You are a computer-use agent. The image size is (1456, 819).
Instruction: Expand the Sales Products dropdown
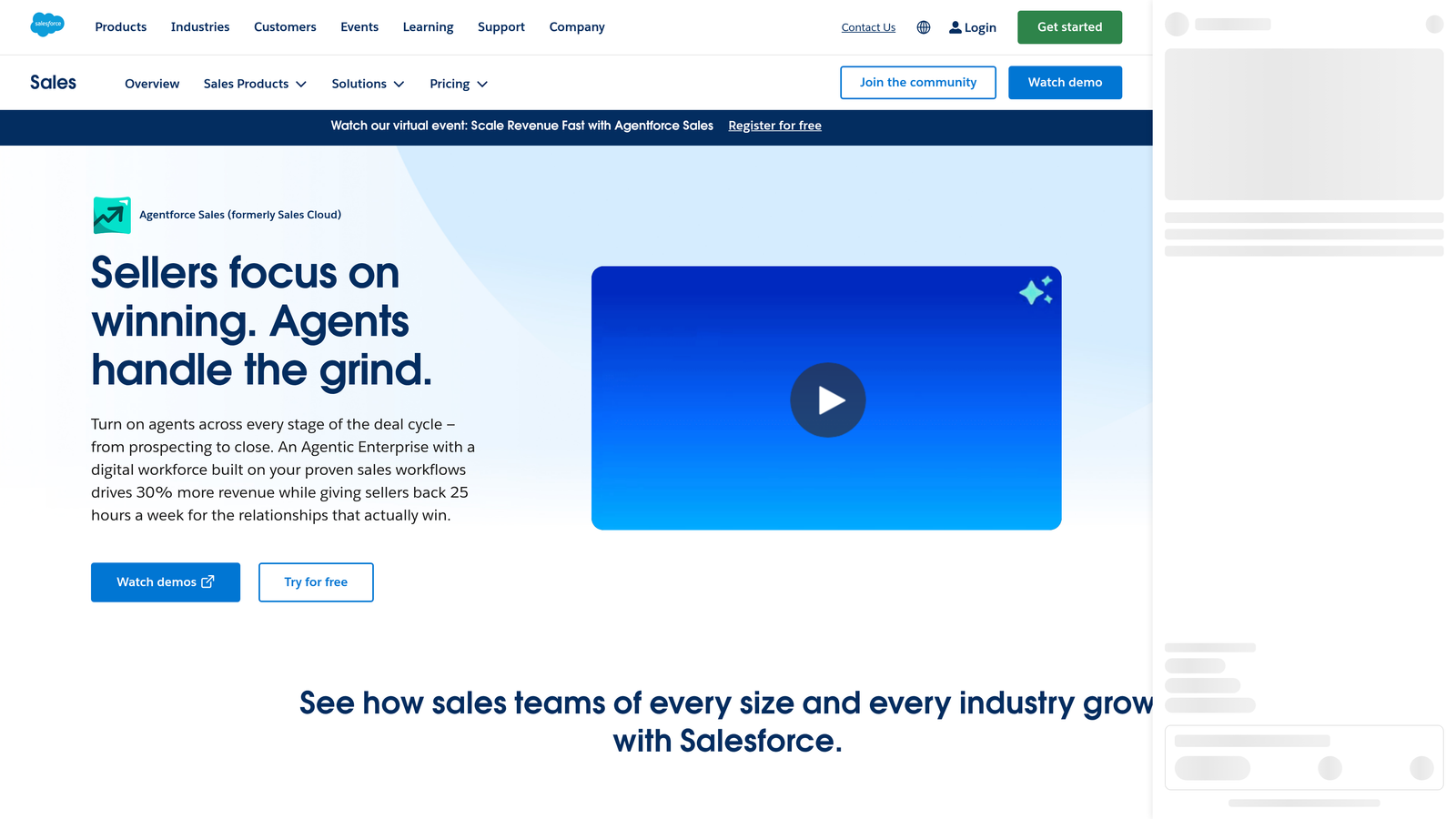click(x=255, y=84)
